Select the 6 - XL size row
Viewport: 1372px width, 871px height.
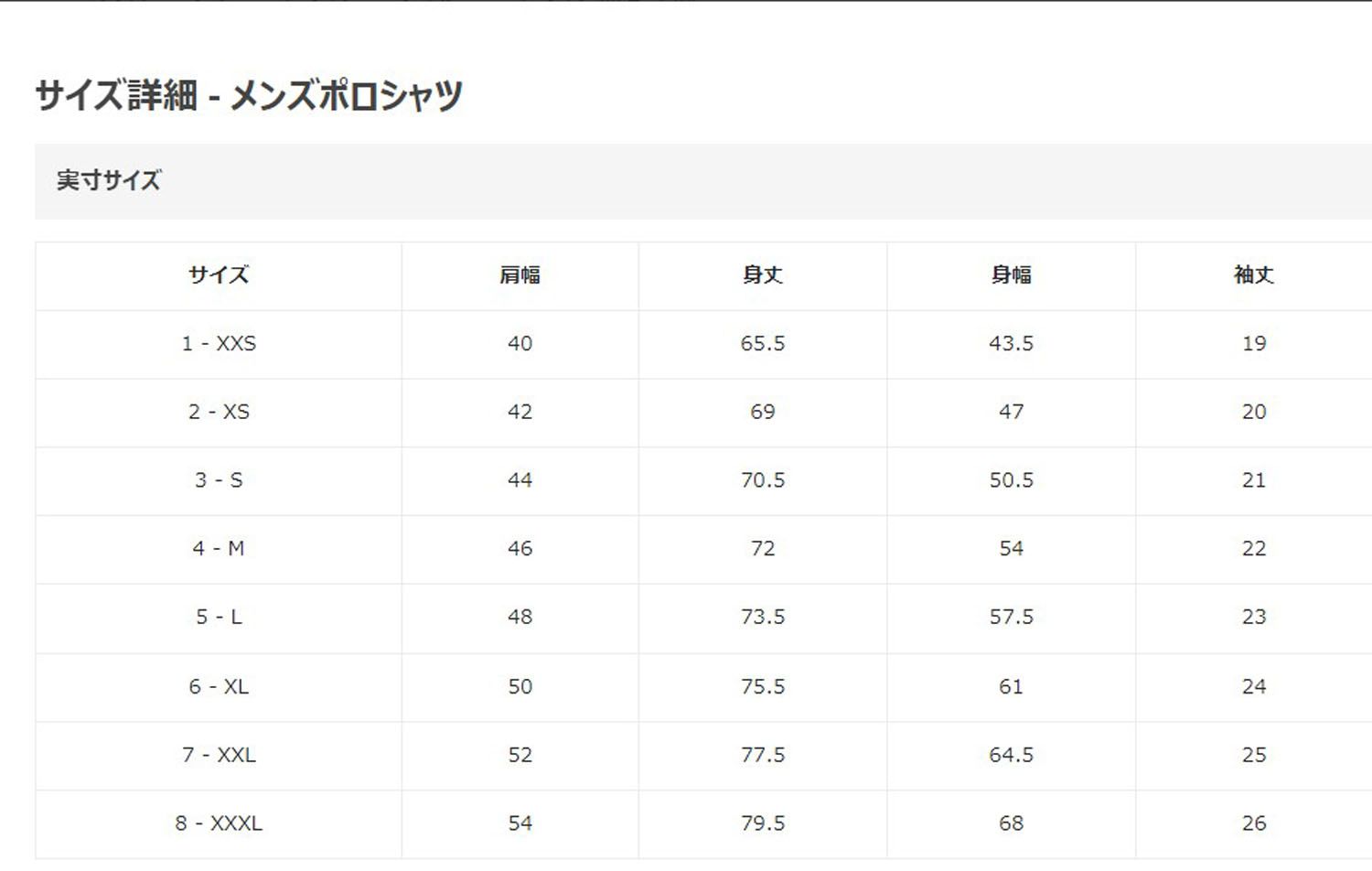[703, 687]
